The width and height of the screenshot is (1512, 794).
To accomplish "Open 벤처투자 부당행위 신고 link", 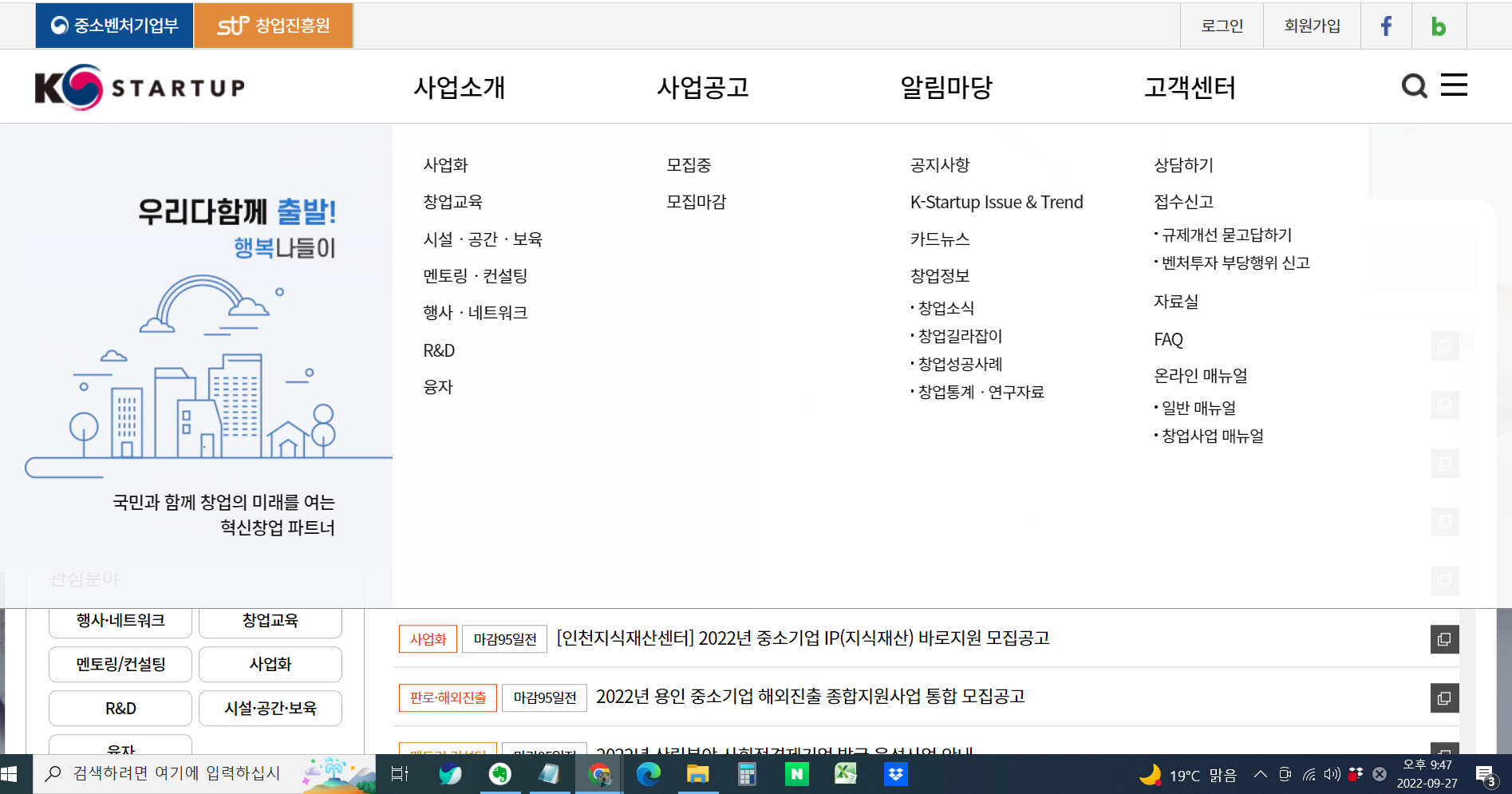I will (1235, 263).
